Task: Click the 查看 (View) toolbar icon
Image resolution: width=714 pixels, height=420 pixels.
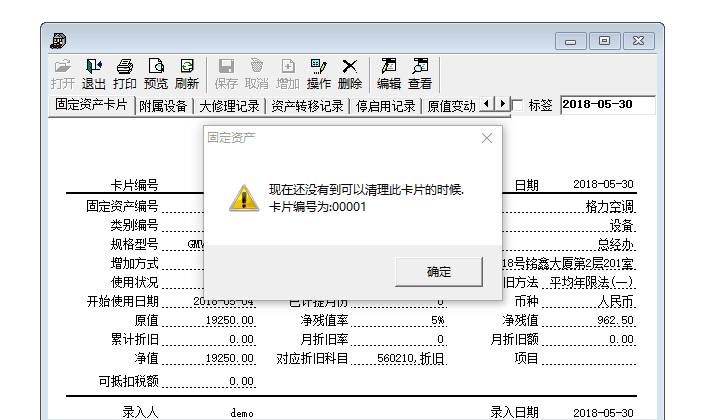Action: click(420, 74)
